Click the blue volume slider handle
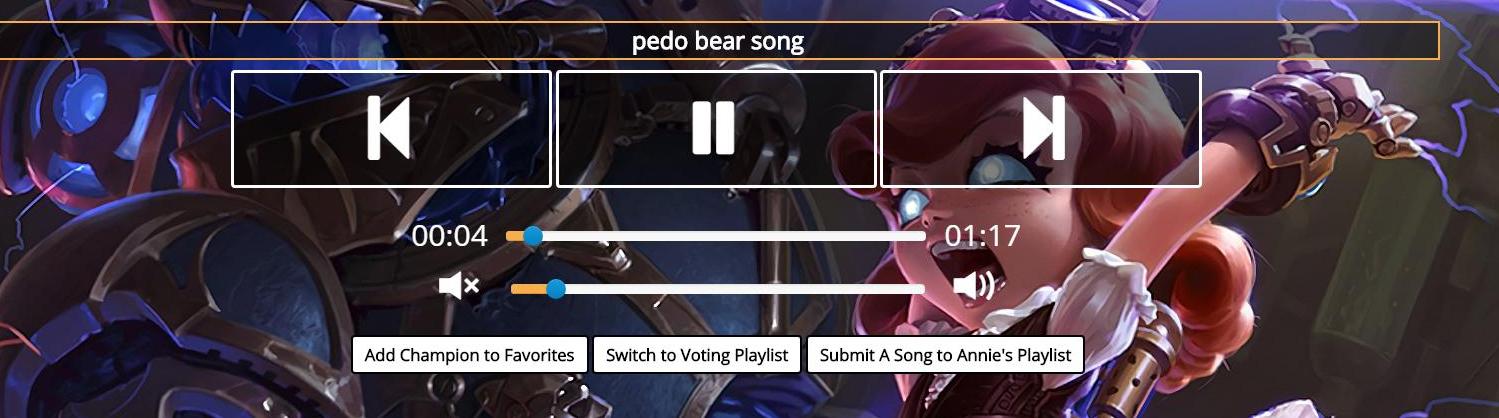Image resolution: width=1499 pixels, height=418 pixels. (556, 289)
